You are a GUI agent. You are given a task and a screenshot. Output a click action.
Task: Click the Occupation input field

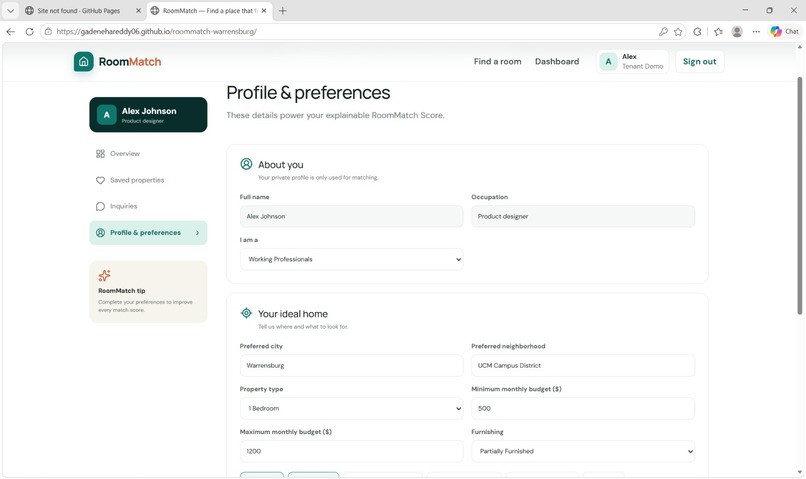(x=583, y=216)
